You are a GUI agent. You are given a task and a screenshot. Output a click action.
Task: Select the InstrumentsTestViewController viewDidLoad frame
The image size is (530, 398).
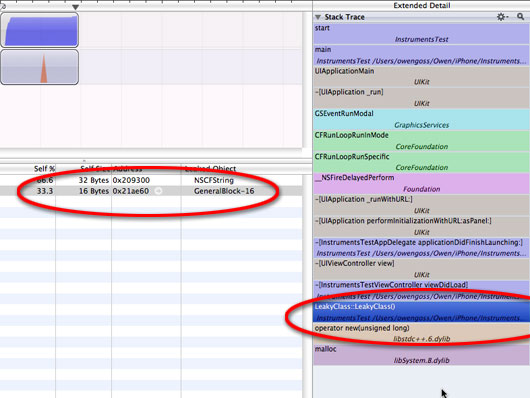coord(421,290)
